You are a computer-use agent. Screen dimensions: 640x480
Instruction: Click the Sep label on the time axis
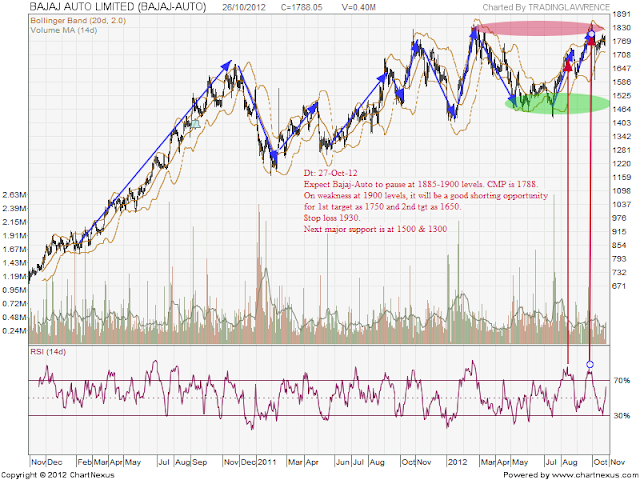pyautogui.click(x=200, y=462)
